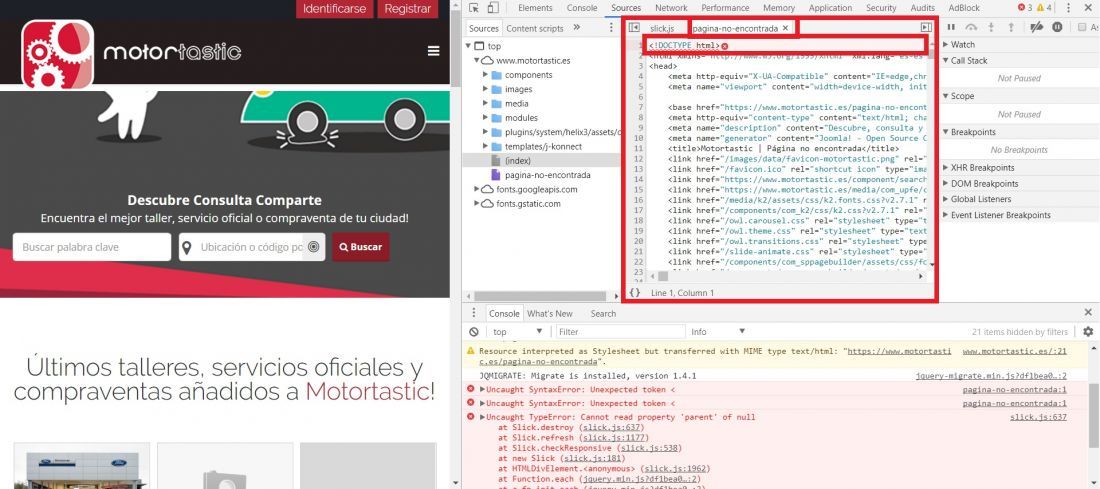This screenshot has width=1100, height=489.
Task: Open jquery-migrate.min.js source link
Action: (x=991, y=376)
